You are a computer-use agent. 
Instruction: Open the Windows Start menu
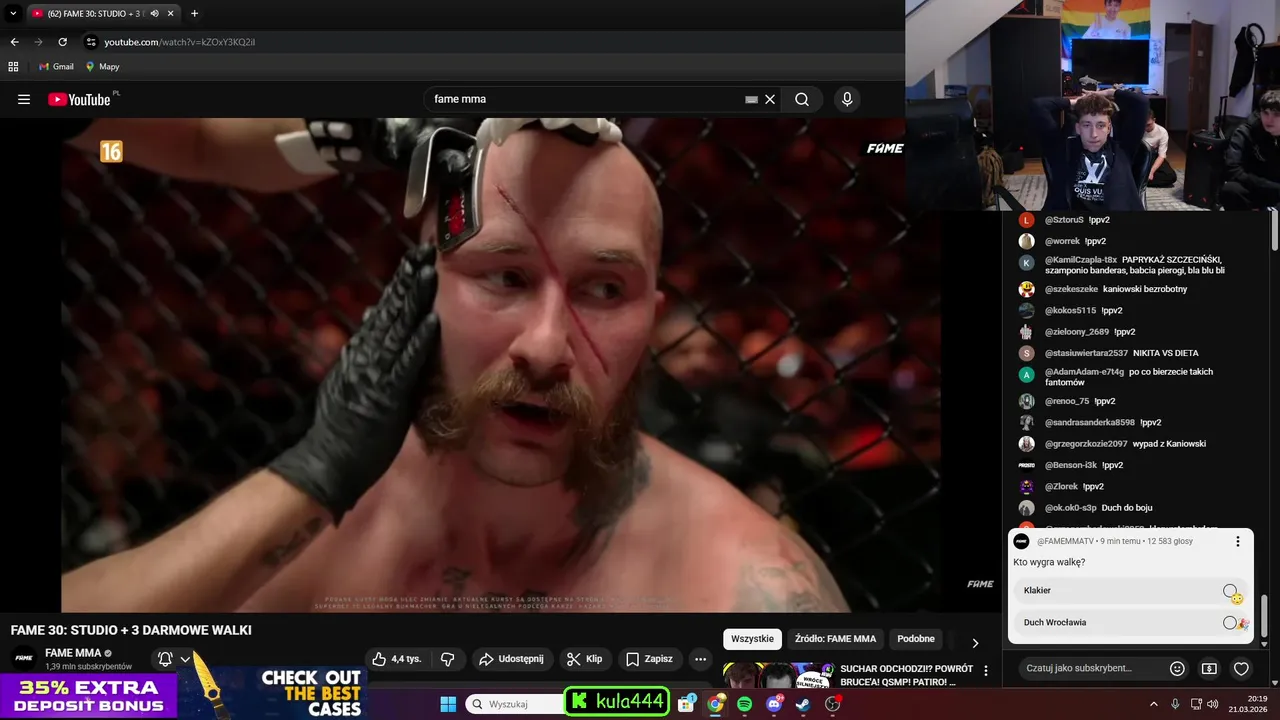pyautogui.click(x=448, y=704)
